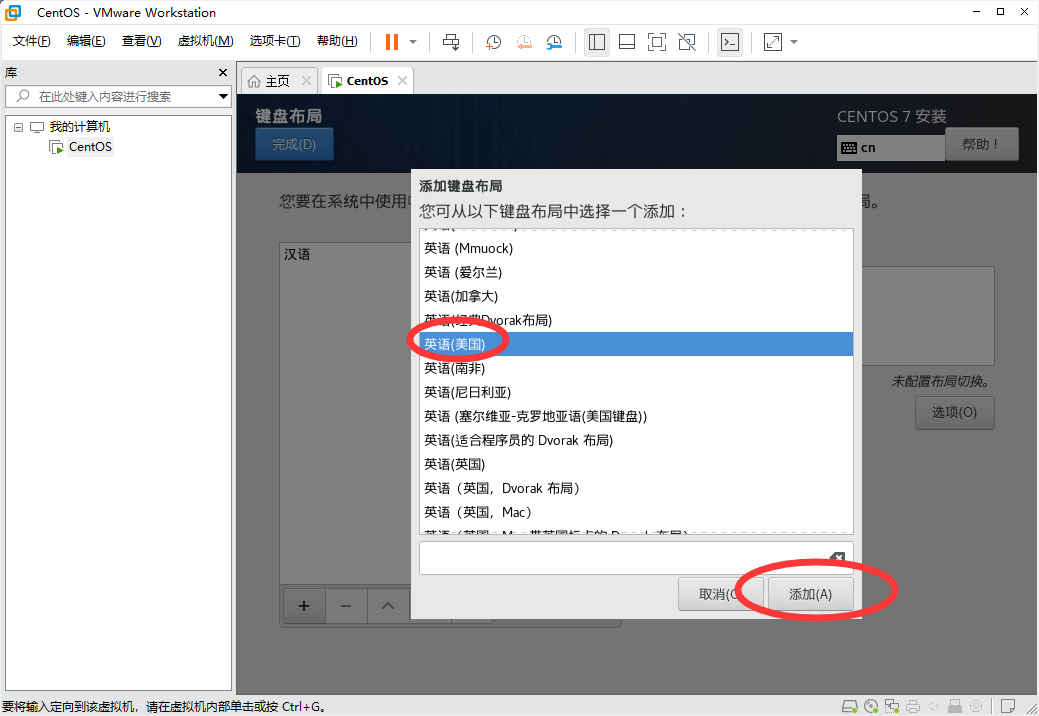Open the 查看(V) menu
This screenshot has height=716, width=1039.
(141, 41)
